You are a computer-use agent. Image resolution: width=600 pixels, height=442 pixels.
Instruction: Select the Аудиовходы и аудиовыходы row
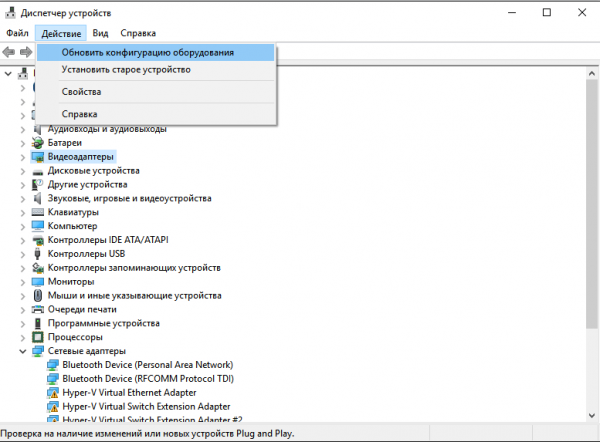click(107, 129)
